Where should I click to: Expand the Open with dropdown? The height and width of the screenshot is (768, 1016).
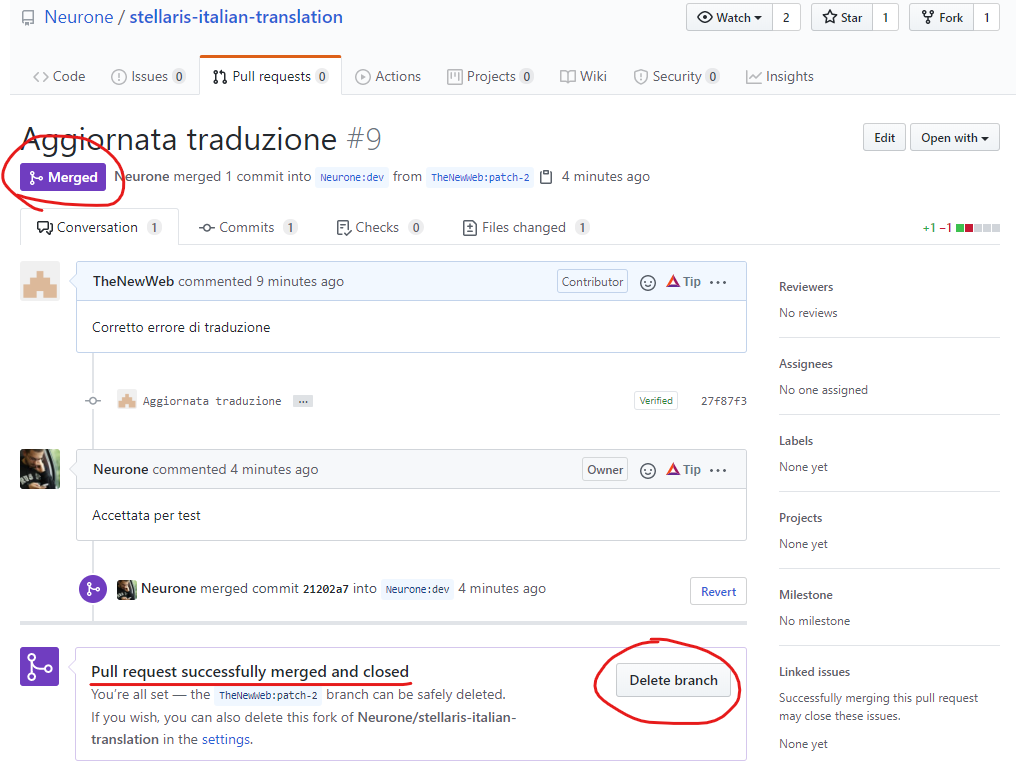tap(954, 137)
